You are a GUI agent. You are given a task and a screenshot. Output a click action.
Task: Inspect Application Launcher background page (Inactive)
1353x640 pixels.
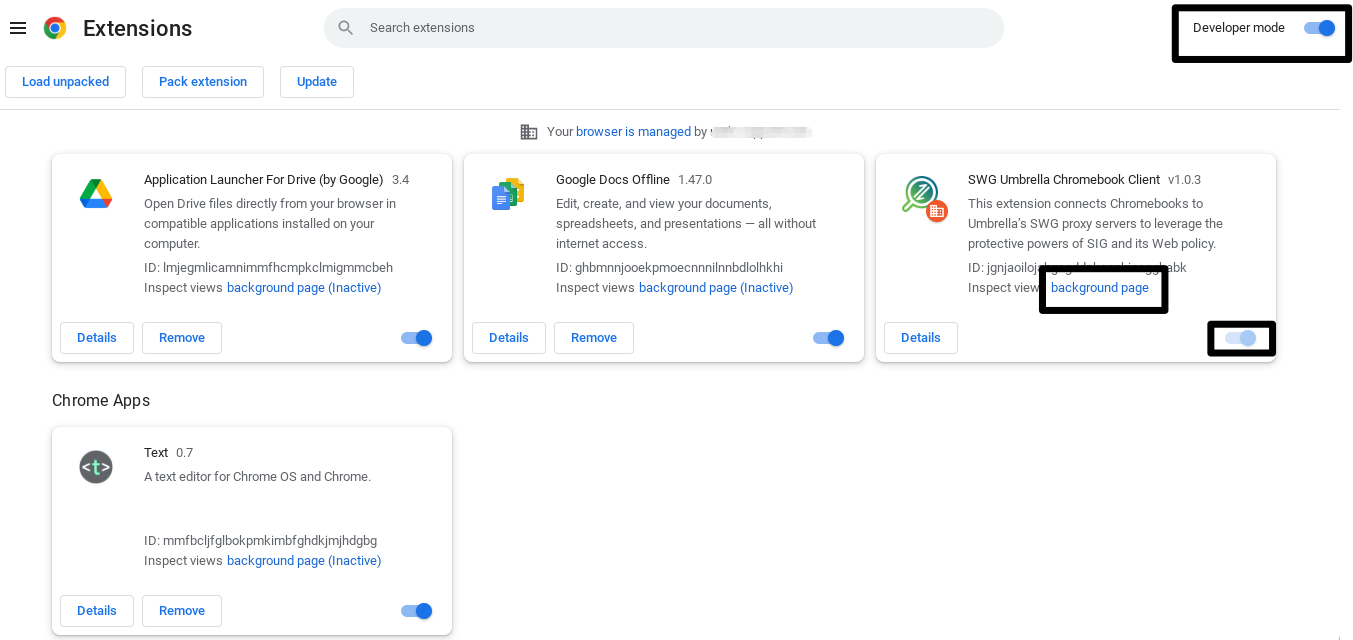[304, 288]
